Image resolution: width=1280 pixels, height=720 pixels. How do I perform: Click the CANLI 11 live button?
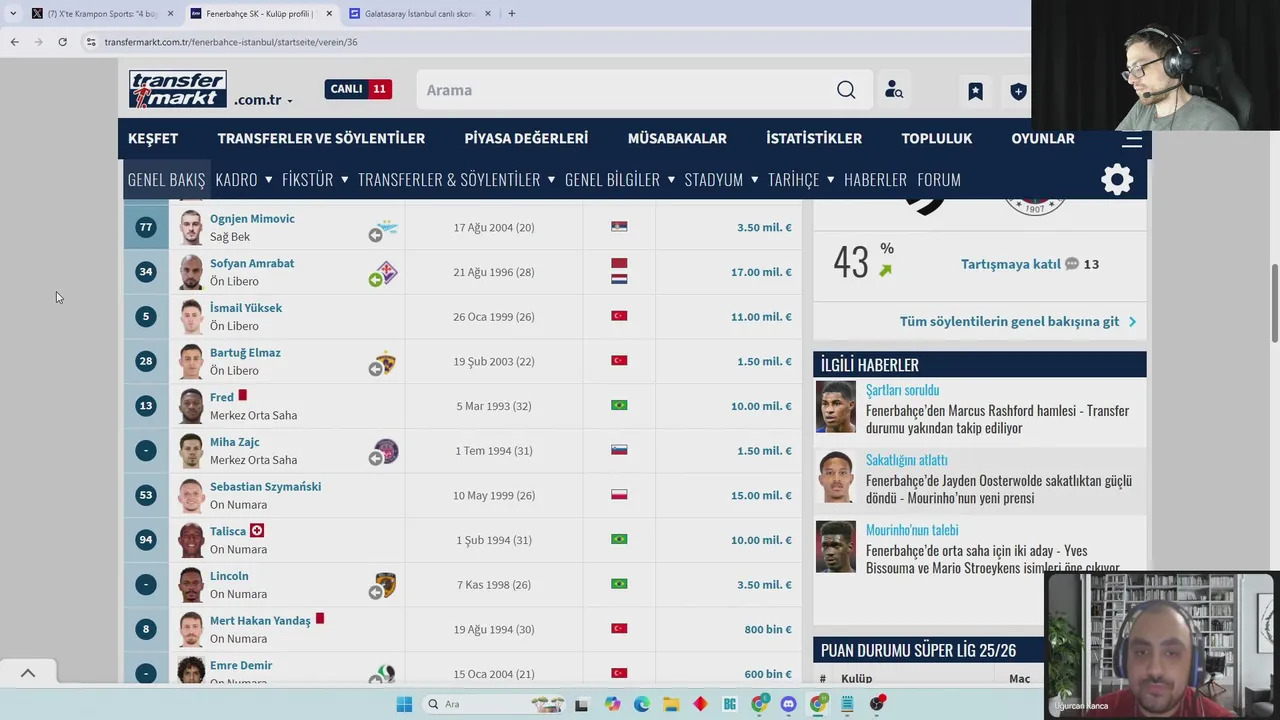(x=358, y=89)
